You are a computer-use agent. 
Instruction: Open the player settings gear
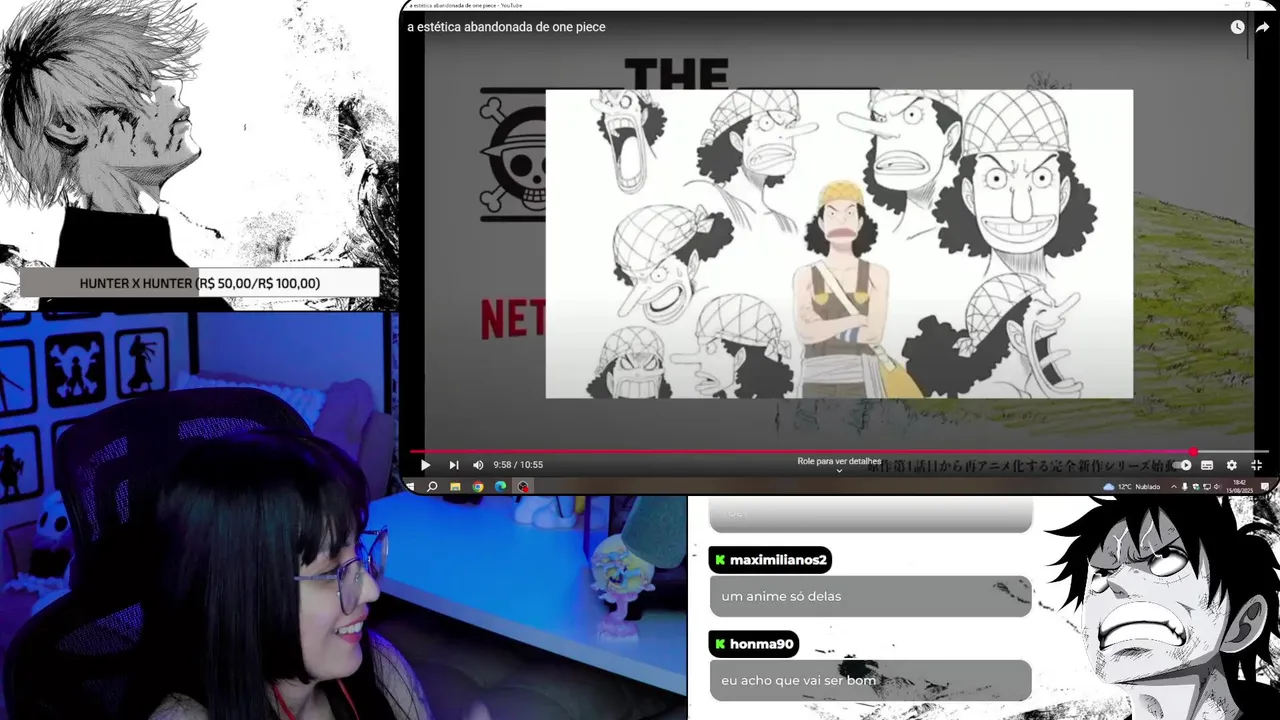(x=1231, y=465)
